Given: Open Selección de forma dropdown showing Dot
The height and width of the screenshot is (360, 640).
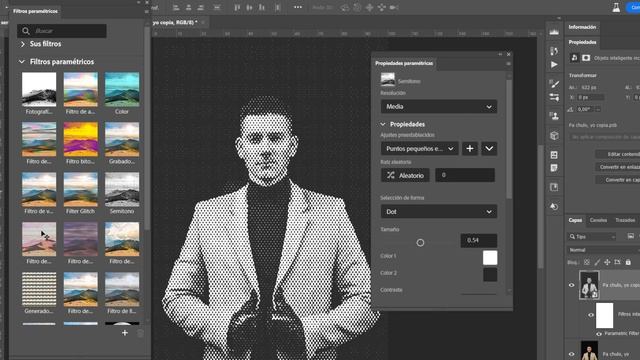Looking at the screenshot, I should click(x=439, y=211).
